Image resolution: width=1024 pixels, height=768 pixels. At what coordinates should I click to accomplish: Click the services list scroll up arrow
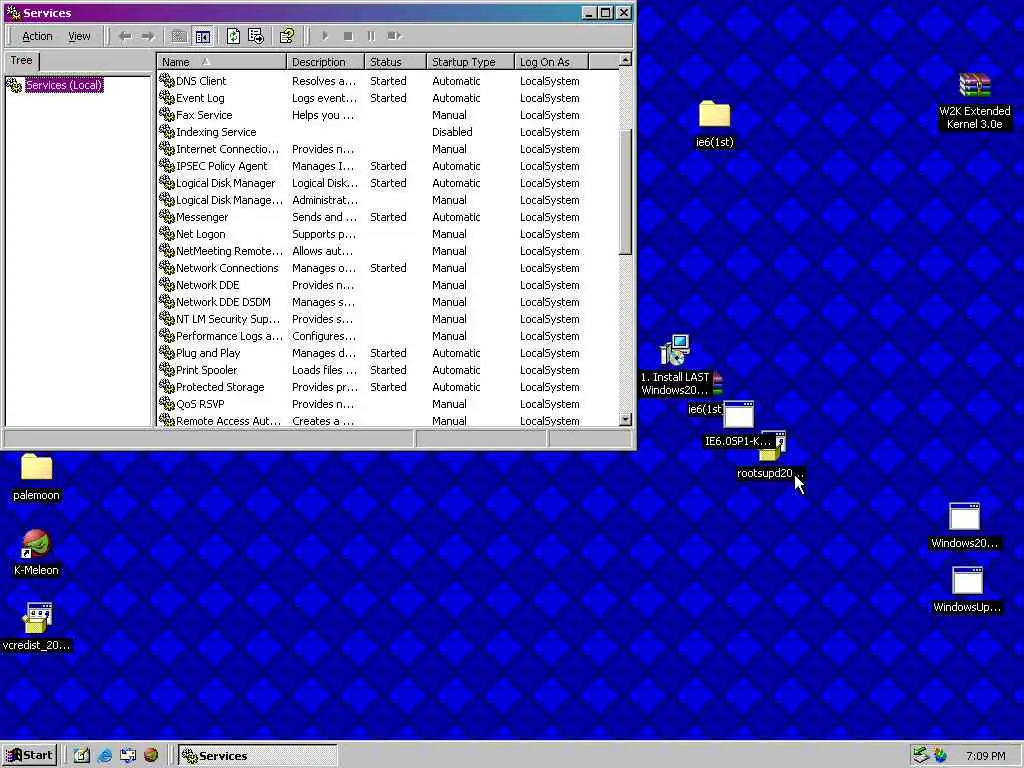[x=625, y=60]
